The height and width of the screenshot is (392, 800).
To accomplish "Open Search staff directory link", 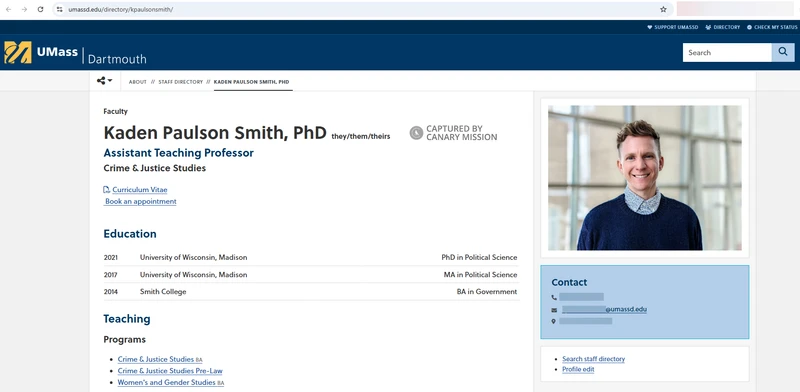I will [x=593, y=359].
